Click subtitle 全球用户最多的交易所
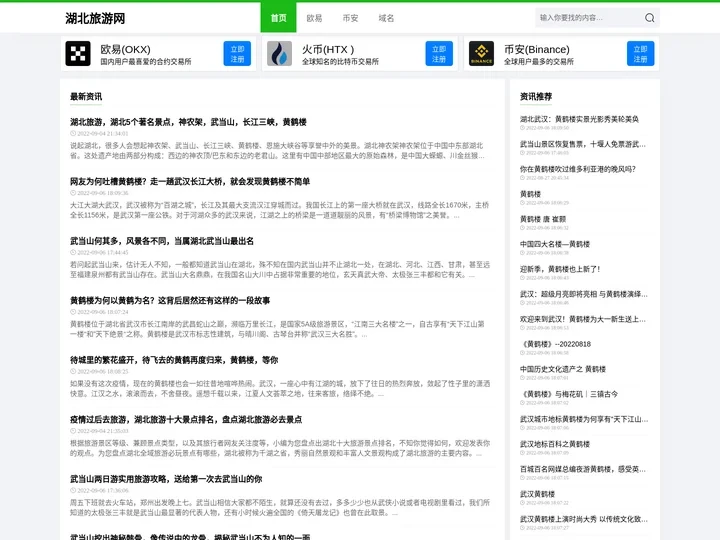The height and width of the screenshot is (540, 720). 539,62
